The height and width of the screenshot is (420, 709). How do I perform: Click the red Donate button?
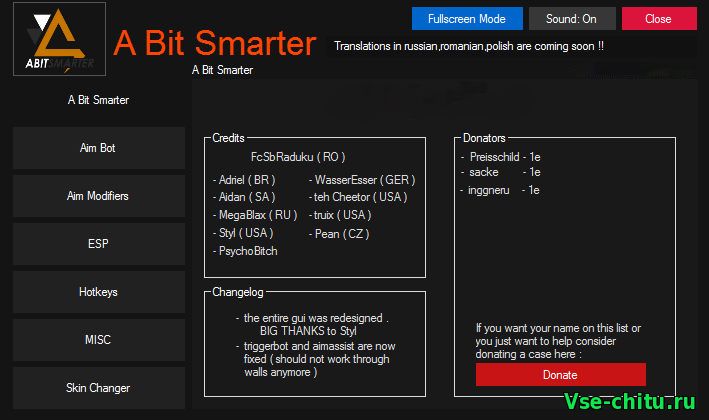pos(561,374)
